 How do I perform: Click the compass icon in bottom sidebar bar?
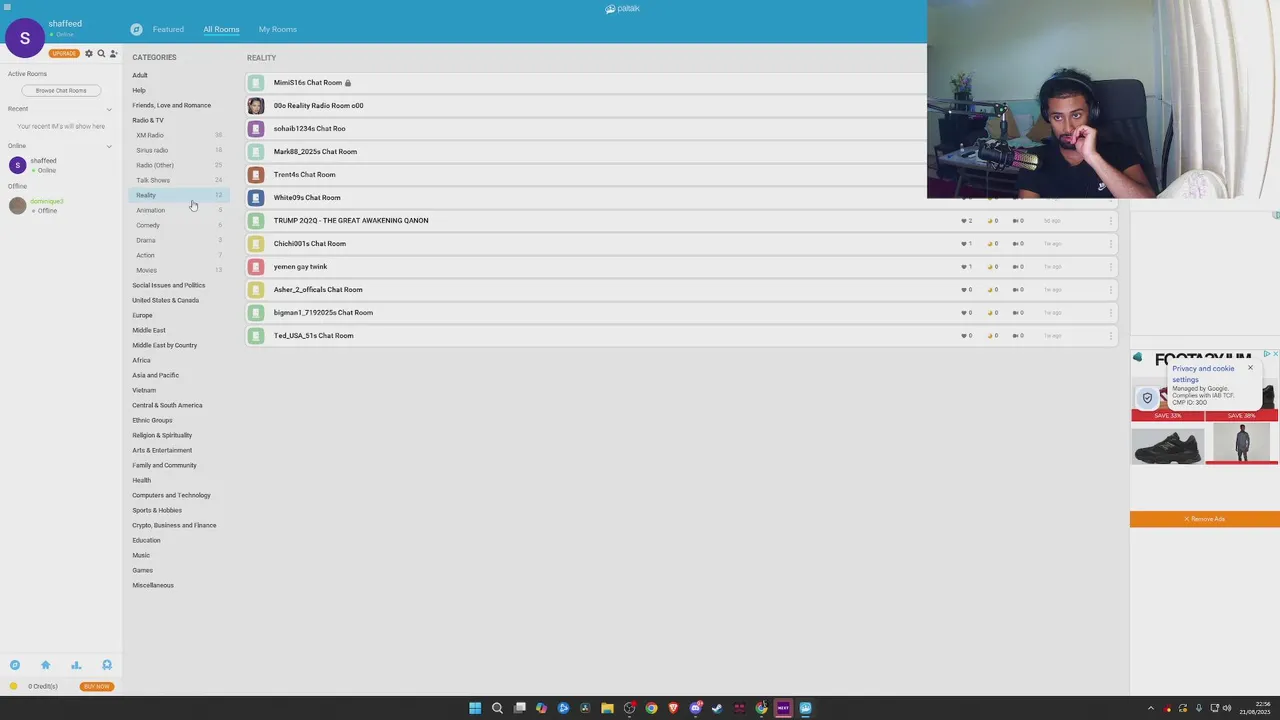tap(15, 665)
